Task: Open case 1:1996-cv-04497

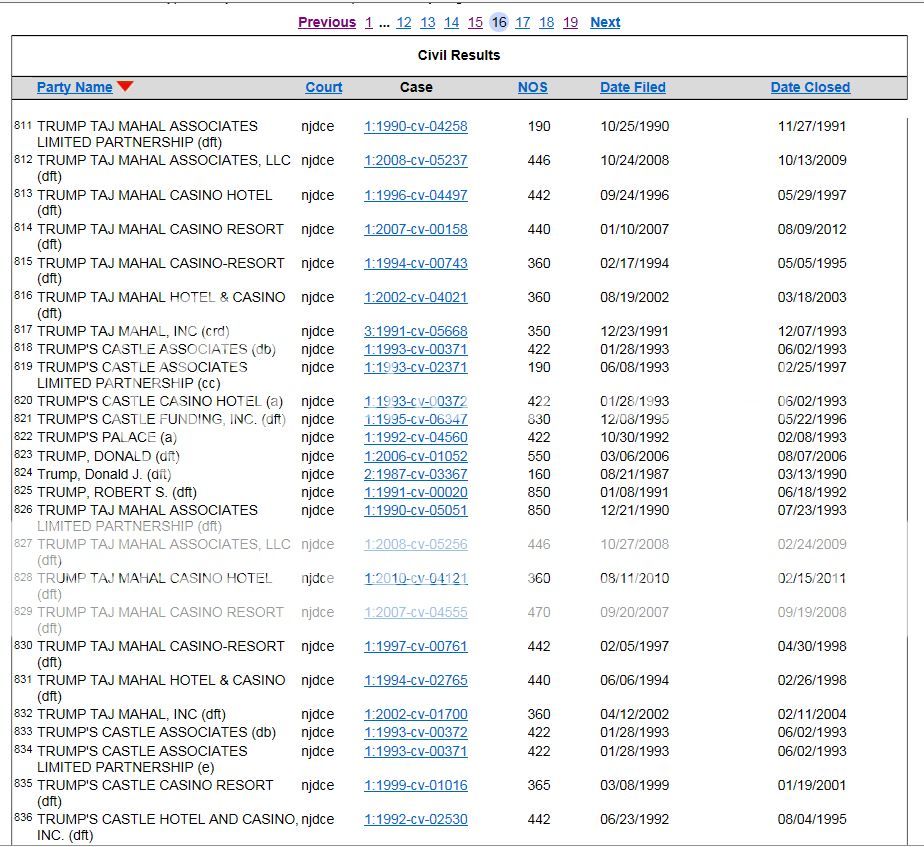Action: [415, 195]
